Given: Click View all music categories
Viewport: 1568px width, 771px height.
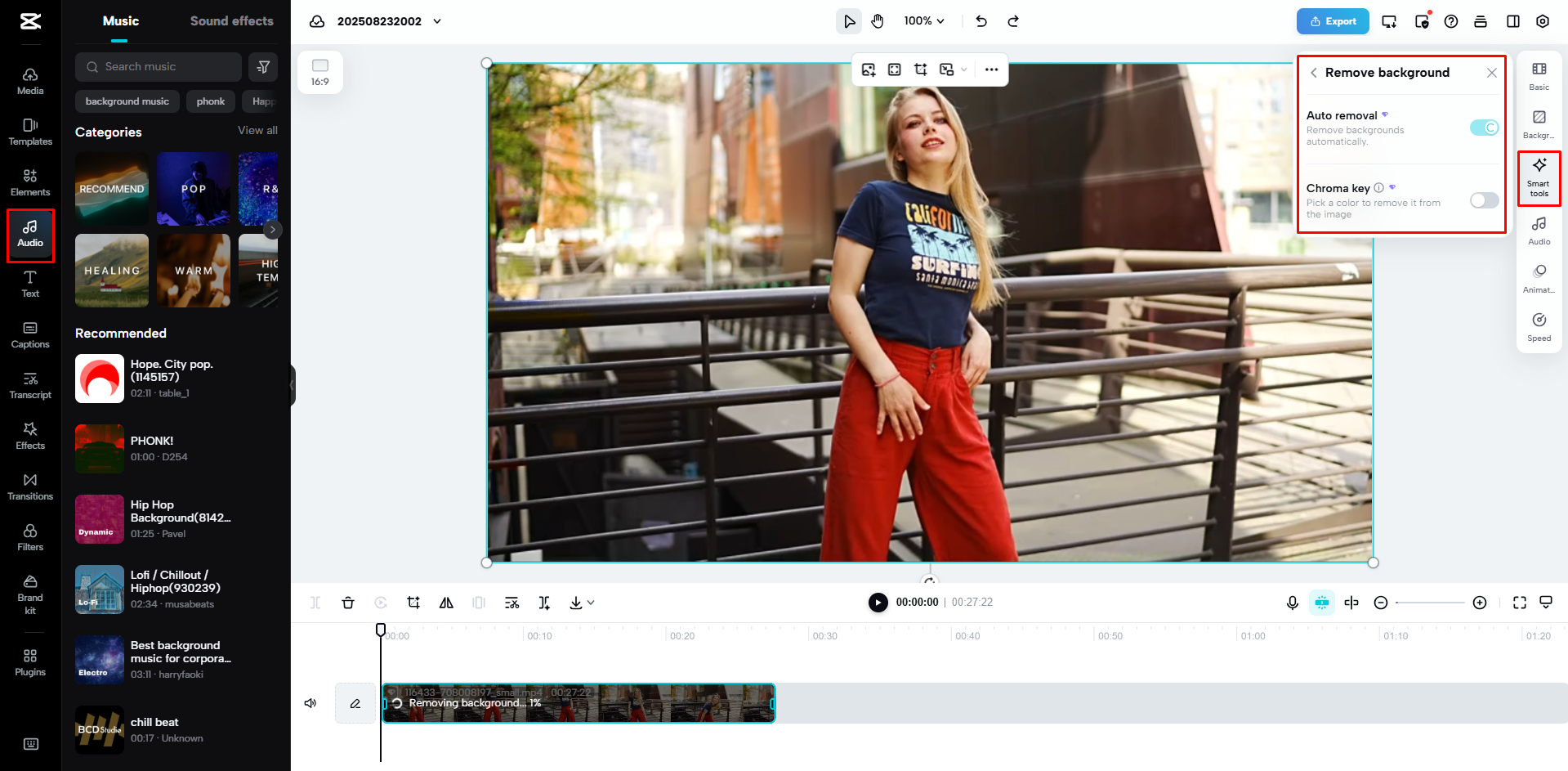Looking at the screenshot, I should coord(257,130).
